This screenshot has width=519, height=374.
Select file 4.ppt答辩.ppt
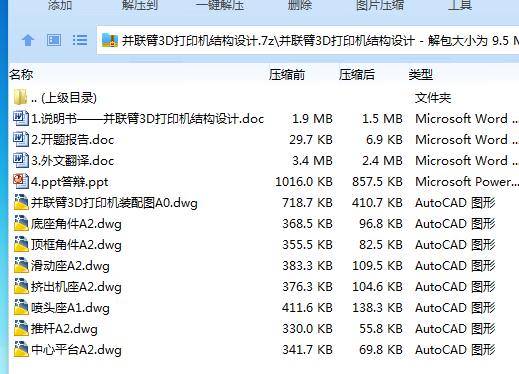point(70,182)
